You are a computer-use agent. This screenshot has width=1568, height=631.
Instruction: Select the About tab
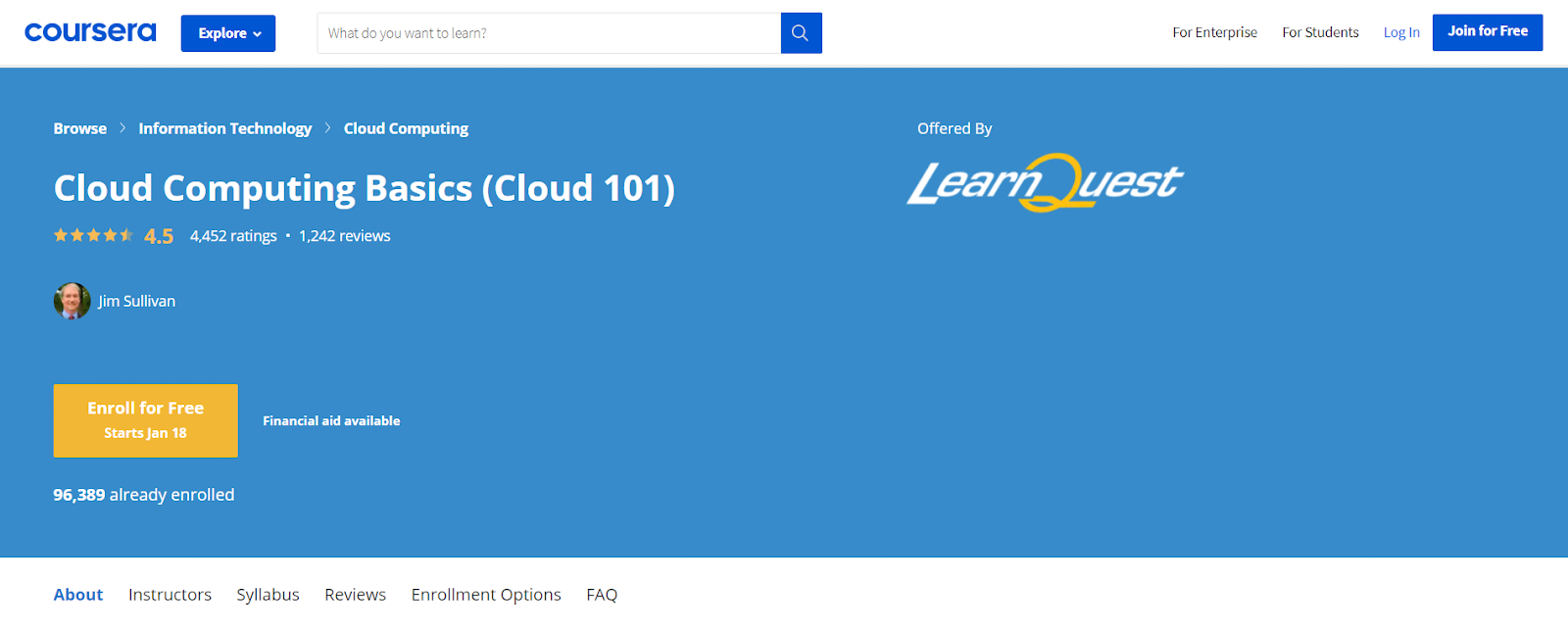pyautogui.click(x=78, y=595)
